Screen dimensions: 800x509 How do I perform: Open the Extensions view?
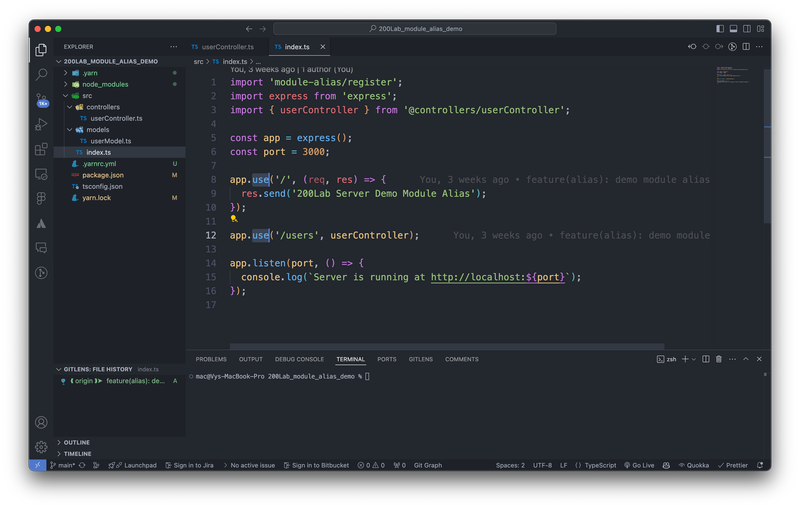pos(41,149)
